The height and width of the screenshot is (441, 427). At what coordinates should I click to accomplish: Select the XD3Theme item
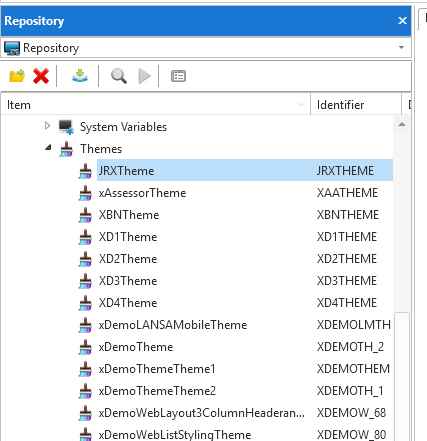128,281
